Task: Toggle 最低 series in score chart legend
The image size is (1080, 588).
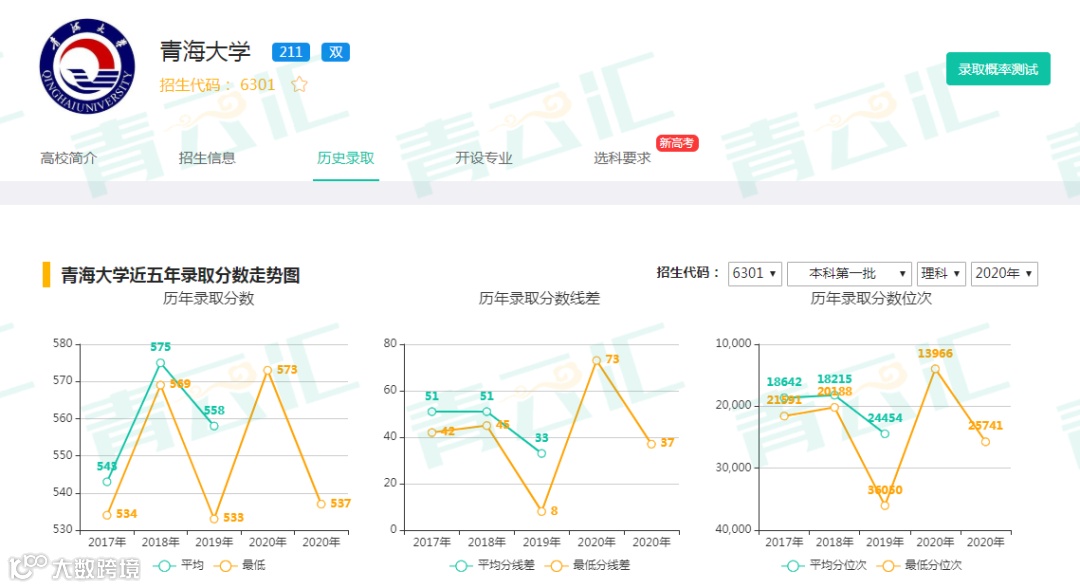Action: pyautogui.click(x=240, y=565)
